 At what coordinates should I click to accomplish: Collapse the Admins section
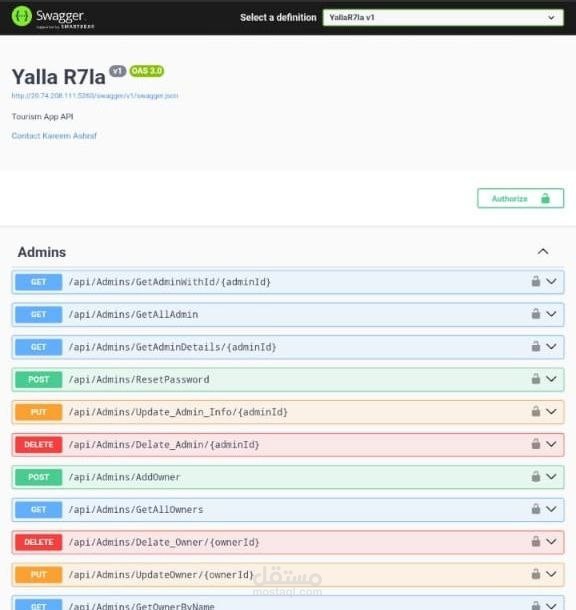543,252
